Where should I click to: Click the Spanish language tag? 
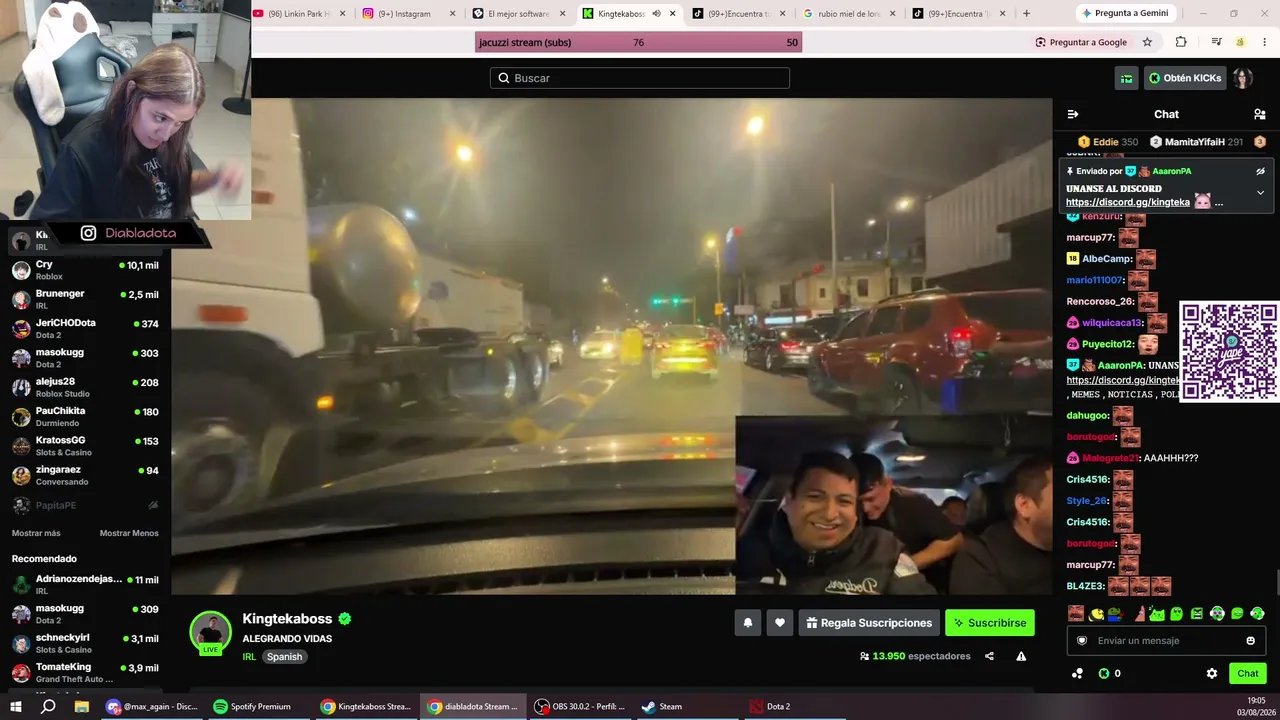click(x=284, y=657)
